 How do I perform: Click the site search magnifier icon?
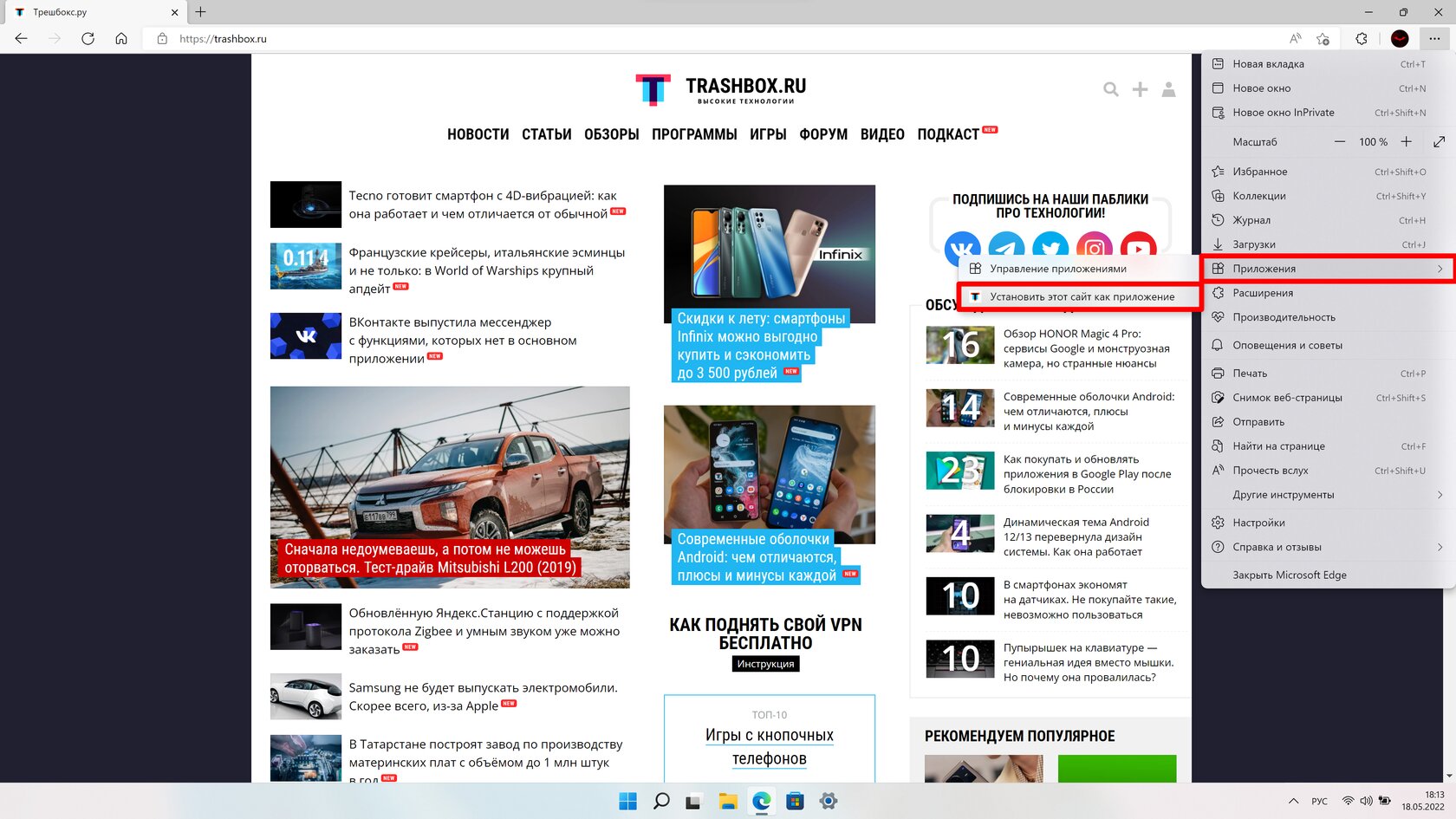click(1111, 89)
